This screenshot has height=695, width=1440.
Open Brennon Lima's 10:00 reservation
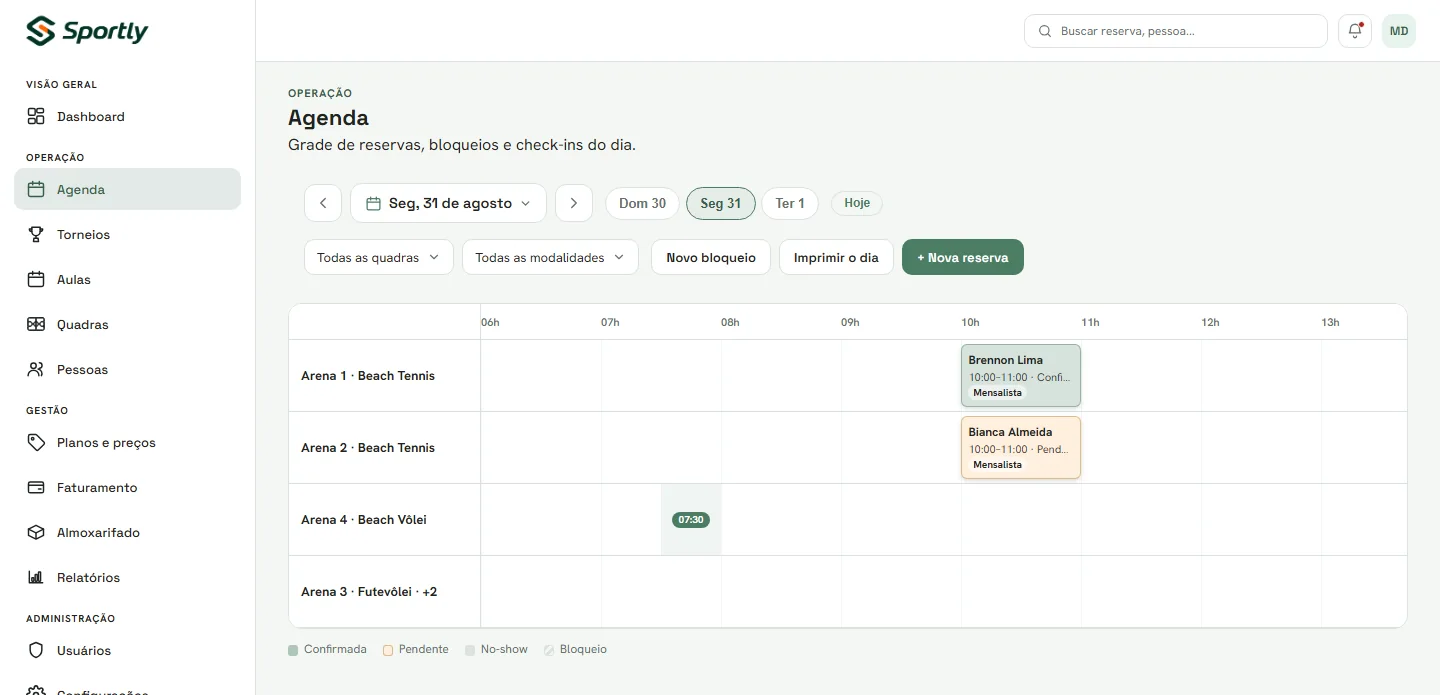click(1021, 376)
